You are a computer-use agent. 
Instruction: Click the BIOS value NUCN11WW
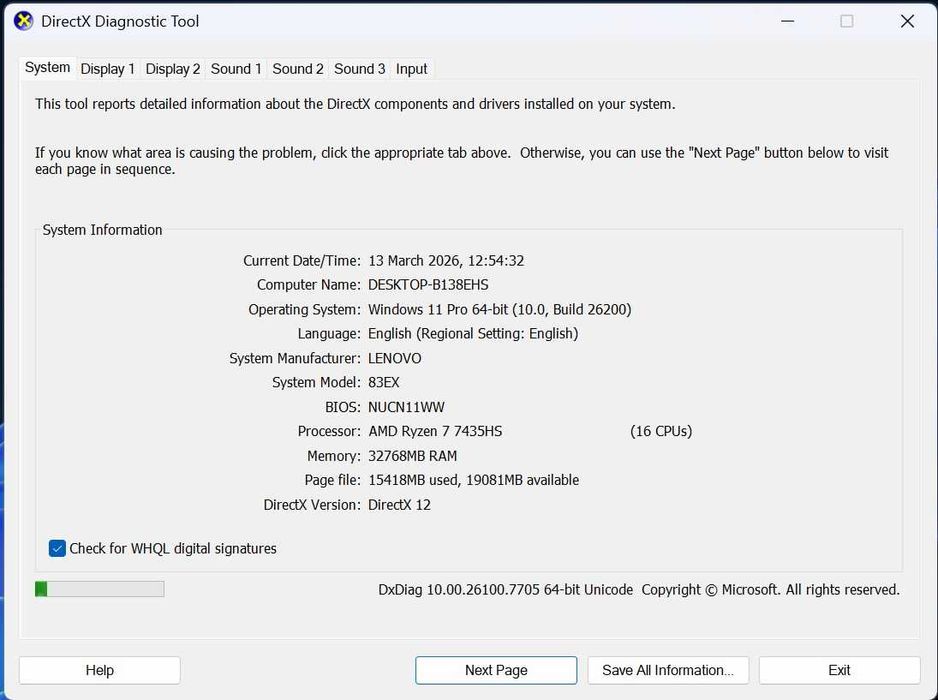406,407
